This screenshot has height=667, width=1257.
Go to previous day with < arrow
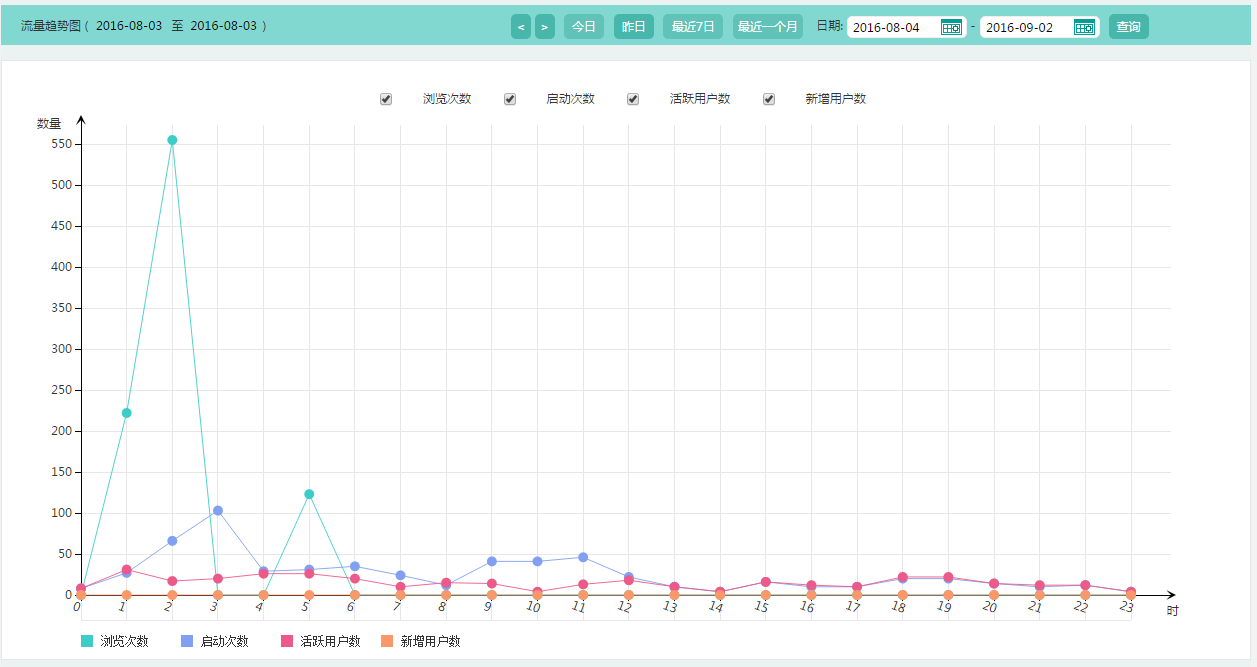521,27
